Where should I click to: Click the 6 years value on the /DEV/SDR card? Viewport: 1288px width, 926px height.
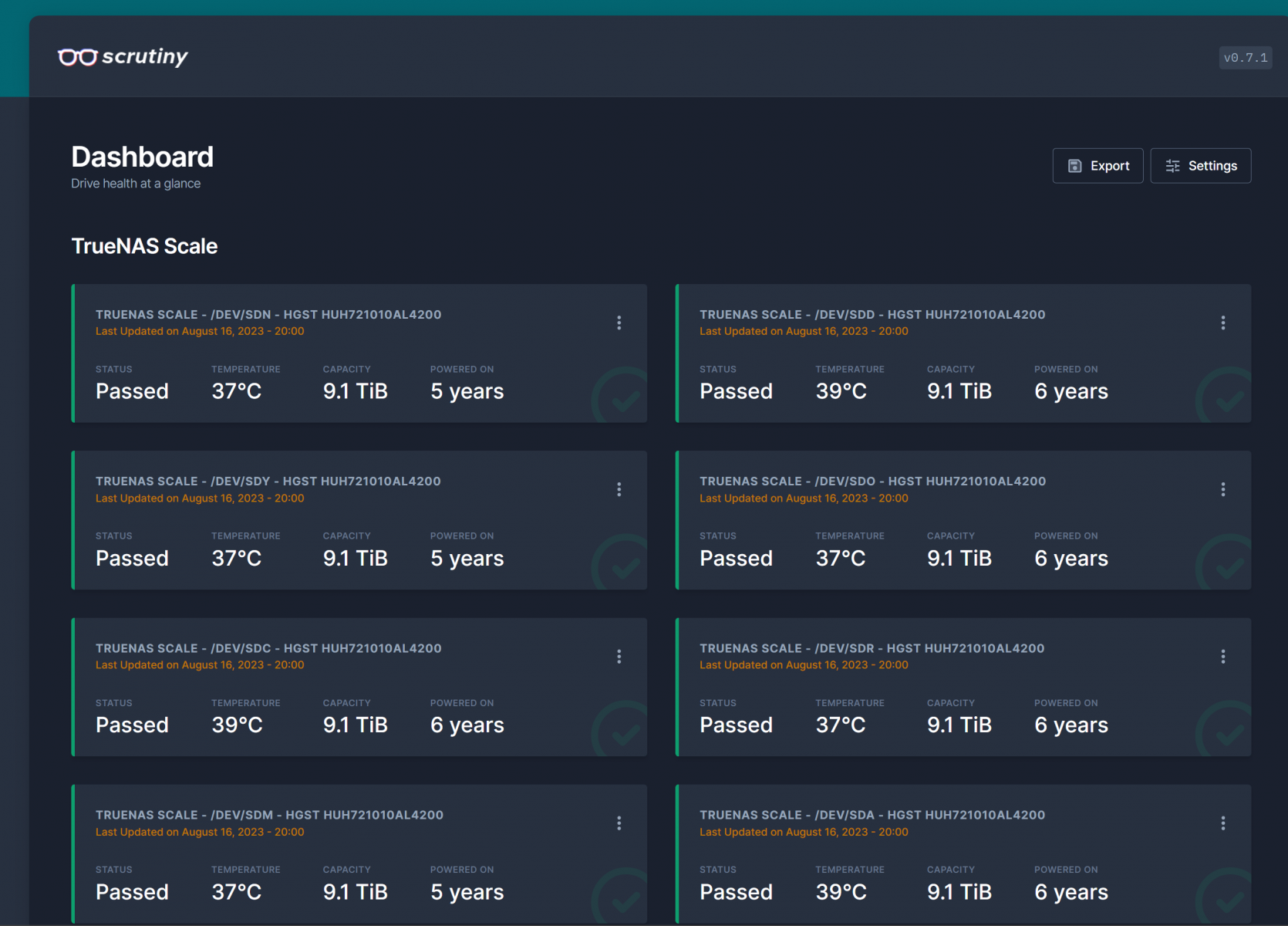[1071, 725]
